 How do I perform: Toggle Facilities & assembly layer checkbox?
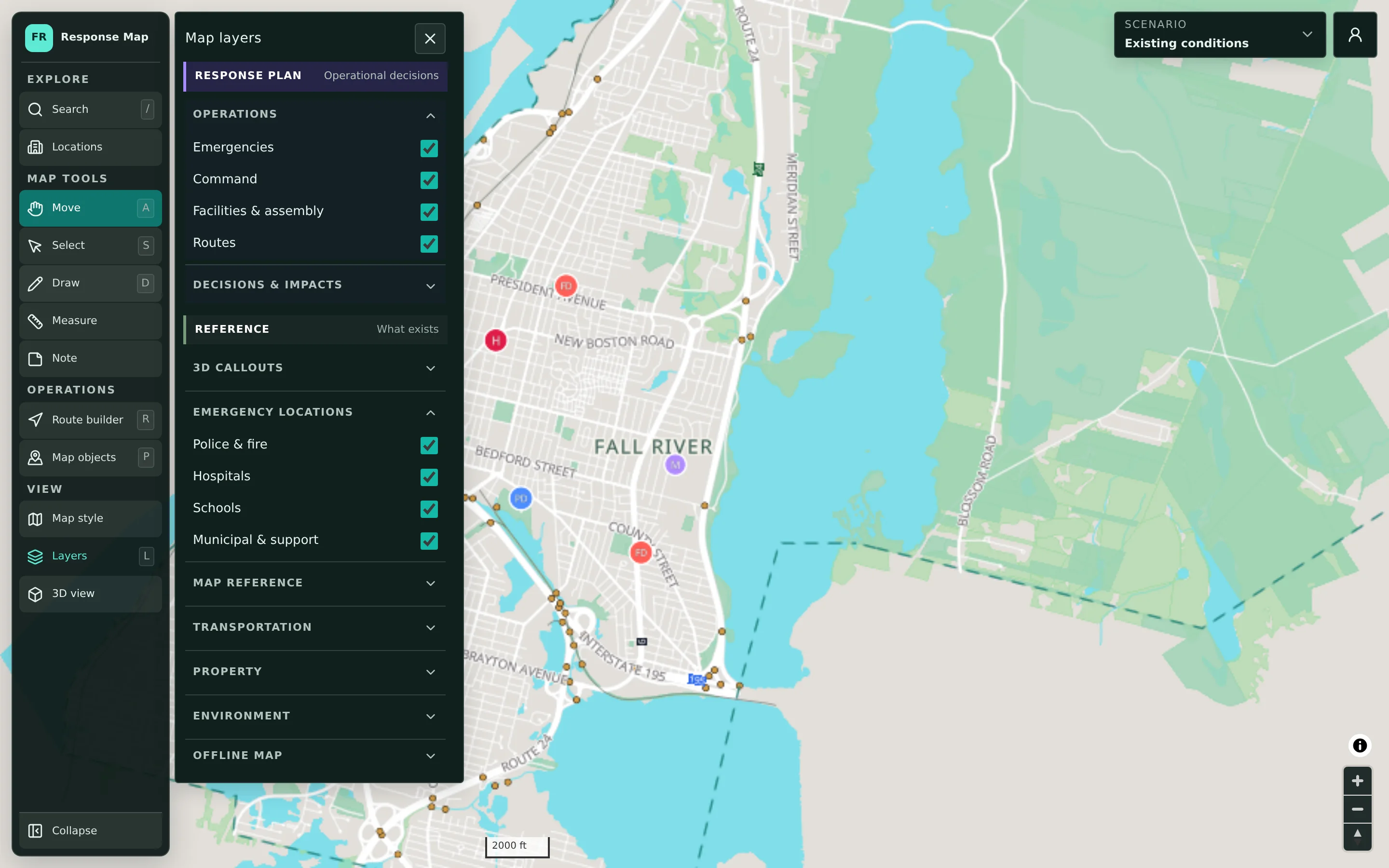point(429,212)
